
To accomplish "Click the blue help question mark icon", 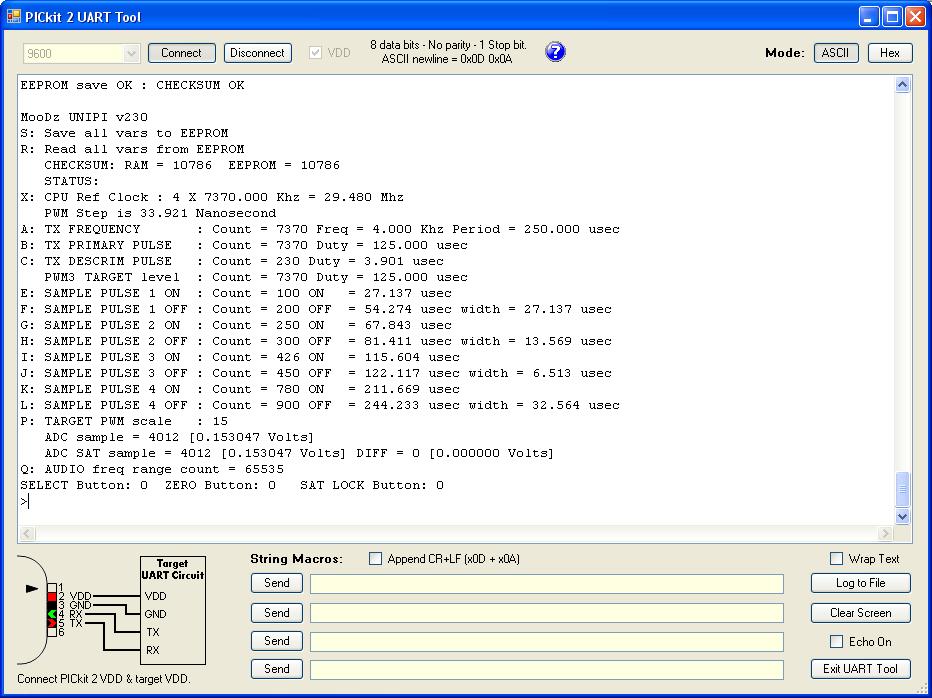I will coord(555,52).
